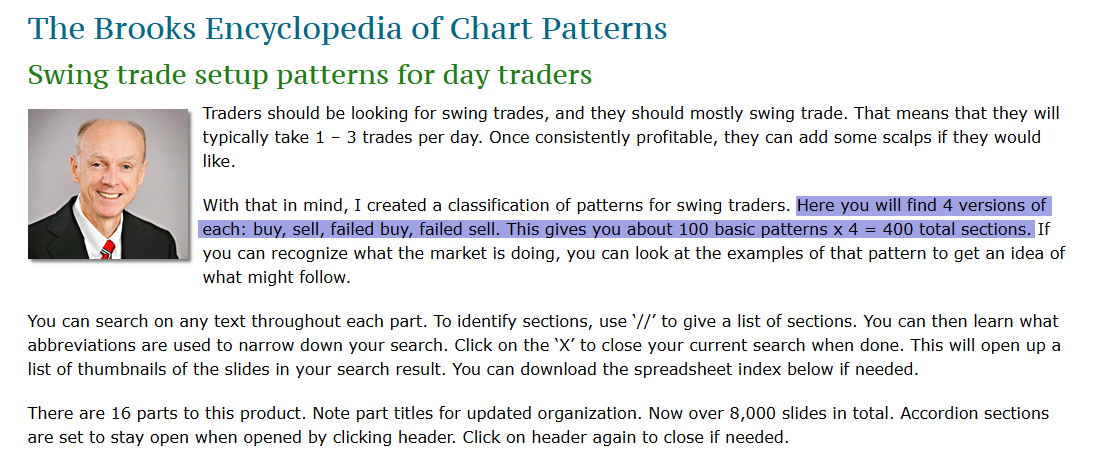
Task: Click the Brooks Encyclopedia of Chart Patterns title
Action: click(347, 27)
